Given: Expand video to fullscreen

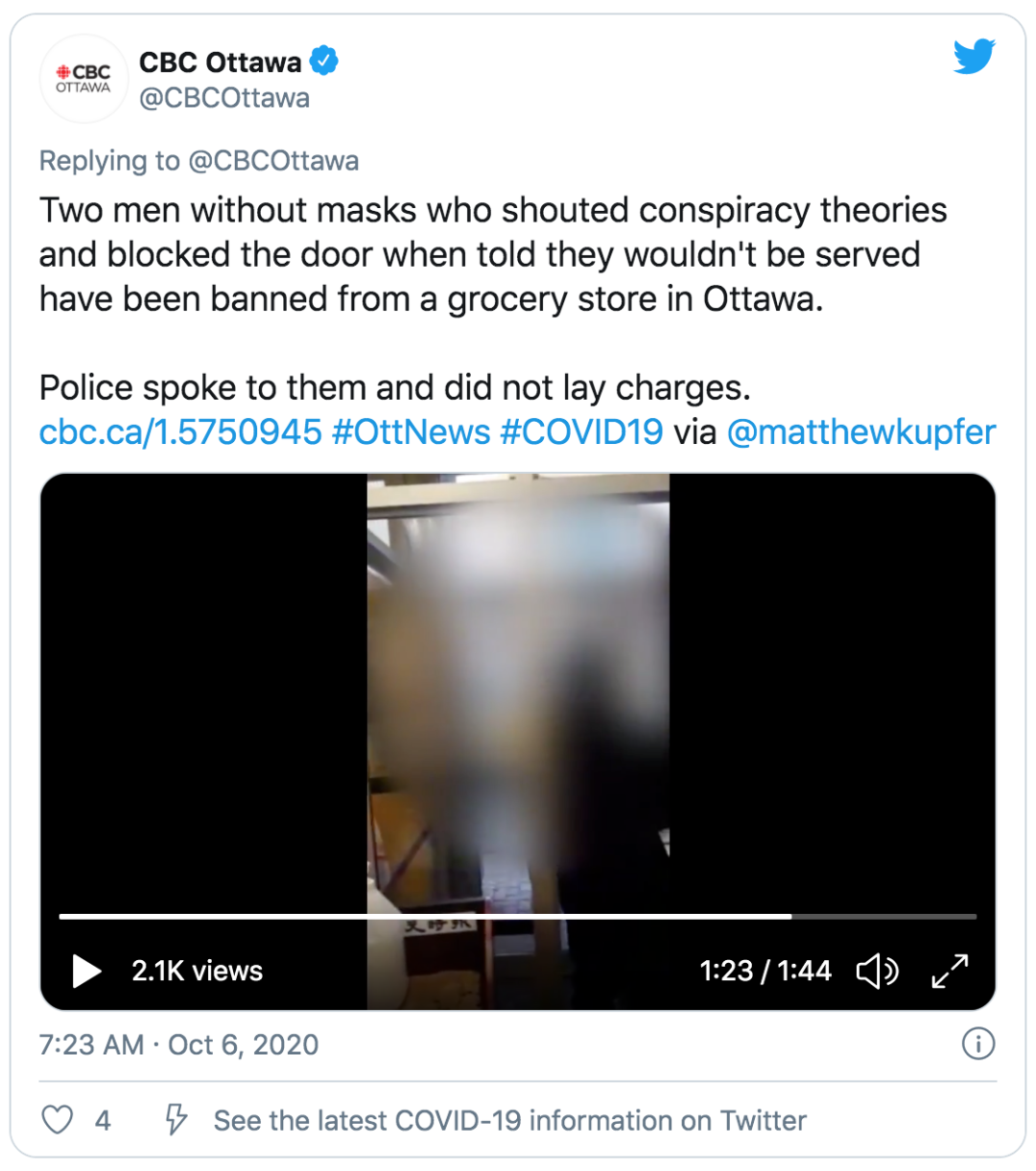Looking at the screenshot, I should [x=950, y=971].
